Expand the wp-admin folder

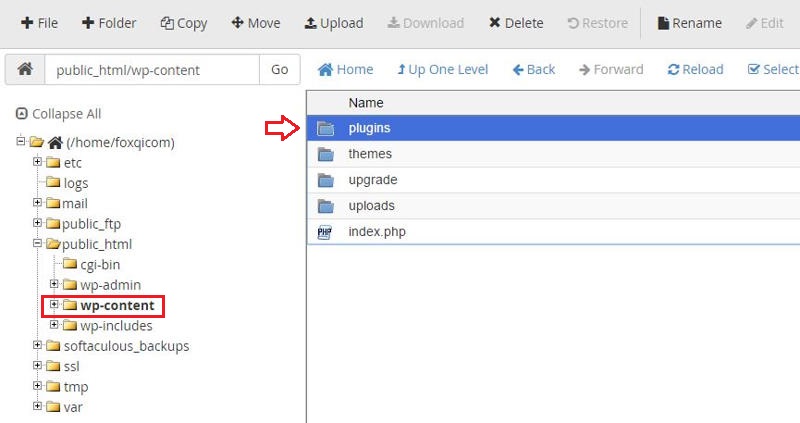[x=54, y=284]
